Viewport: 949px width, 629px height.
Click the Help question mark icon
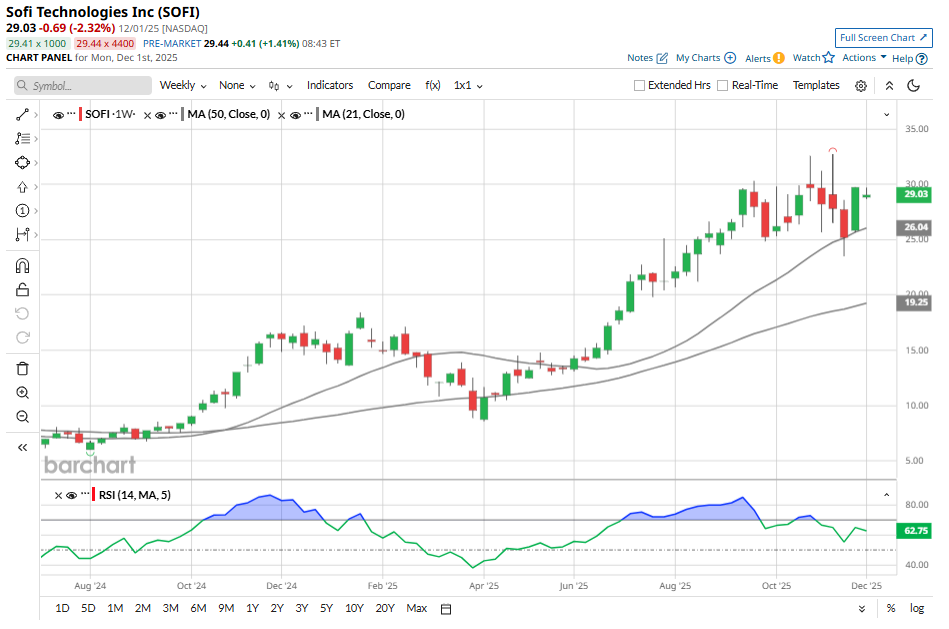pyautogui.click(x=922, y=59)
